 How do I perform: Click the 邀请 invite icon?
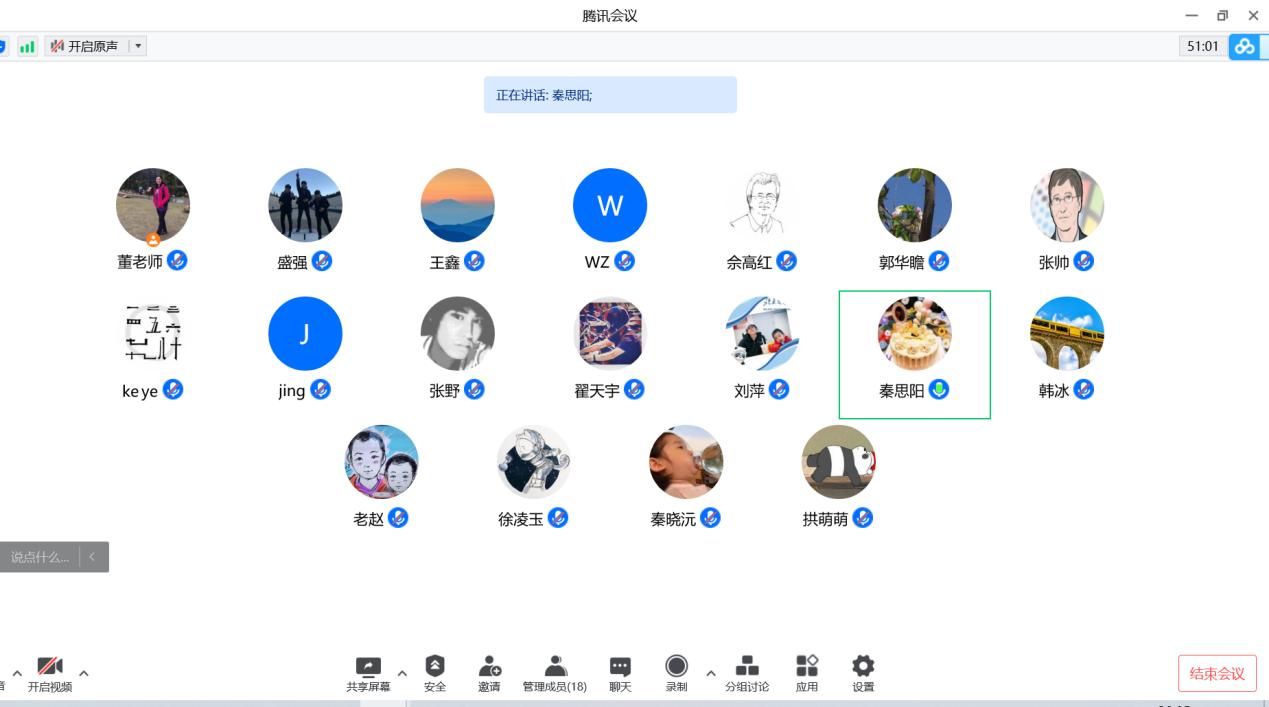(x=489, y=667)
